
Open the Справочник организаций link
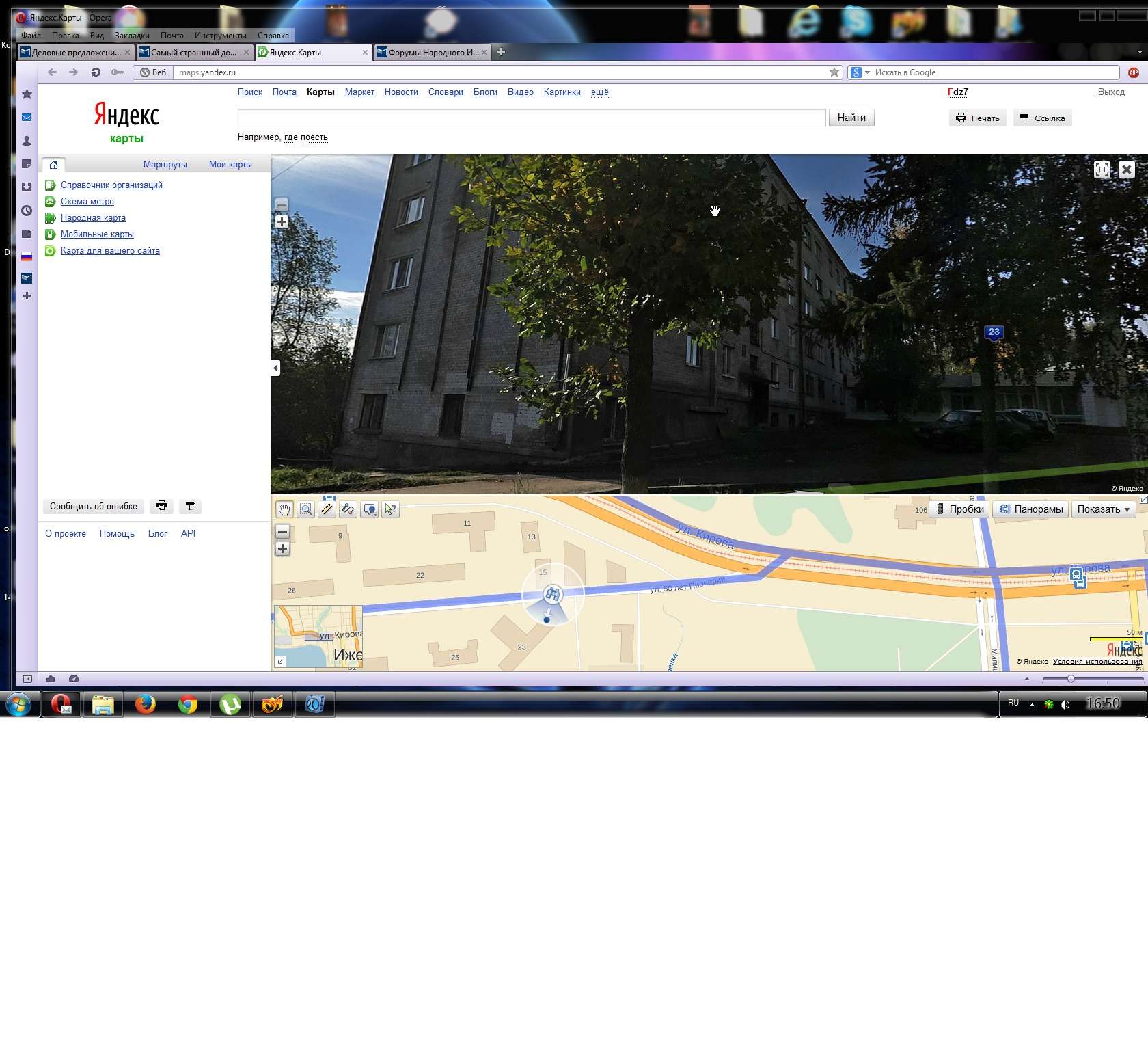(111, 185)
